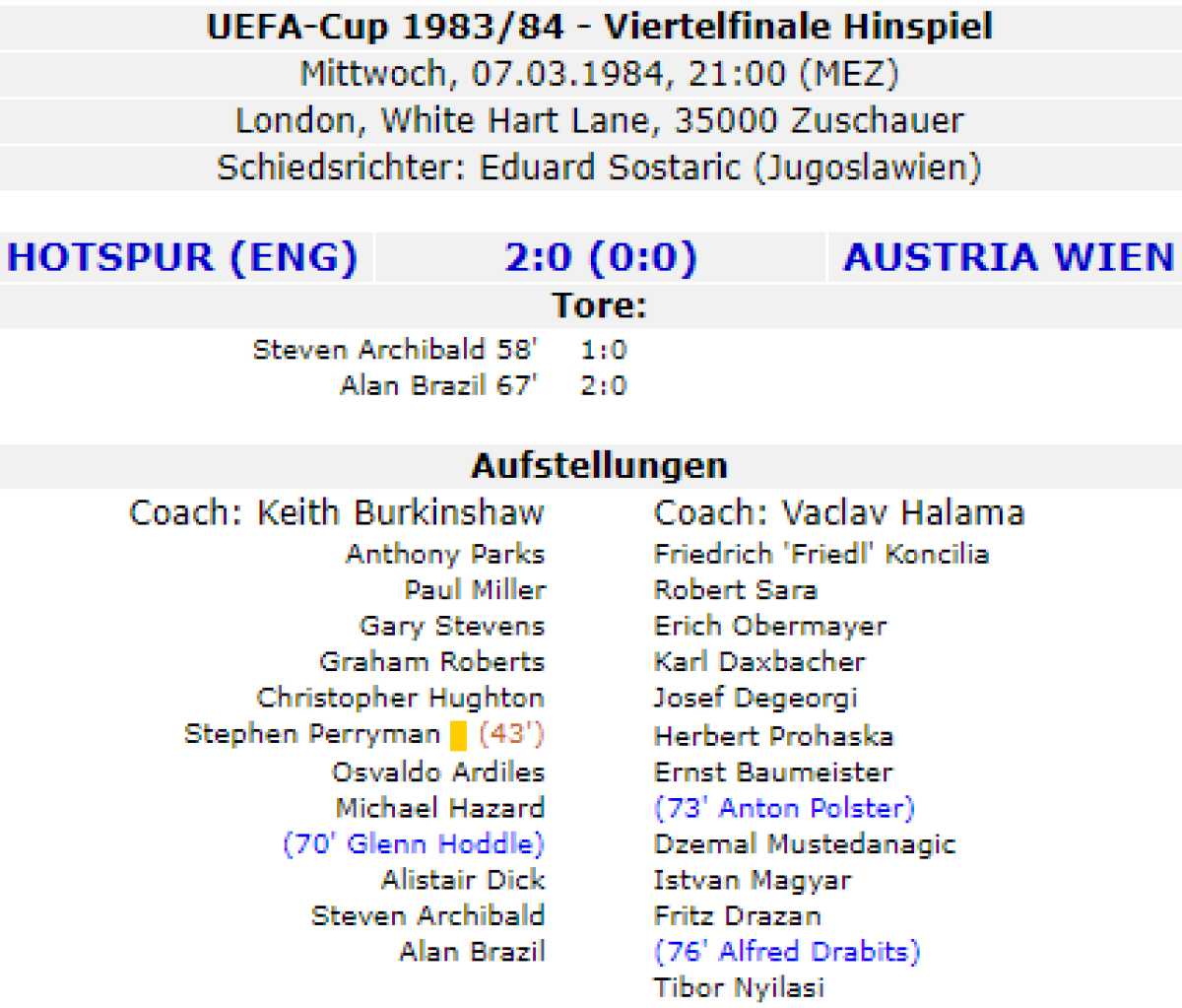
Task: Click the Aufstellungen section header
Action: pyautogui.click(x=599, y=465)
